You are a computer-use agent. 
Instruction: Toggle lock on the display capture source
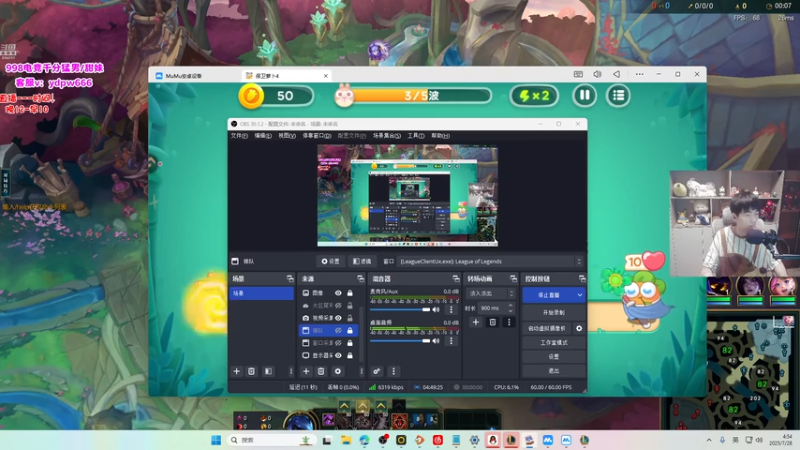tap(349, 355)
